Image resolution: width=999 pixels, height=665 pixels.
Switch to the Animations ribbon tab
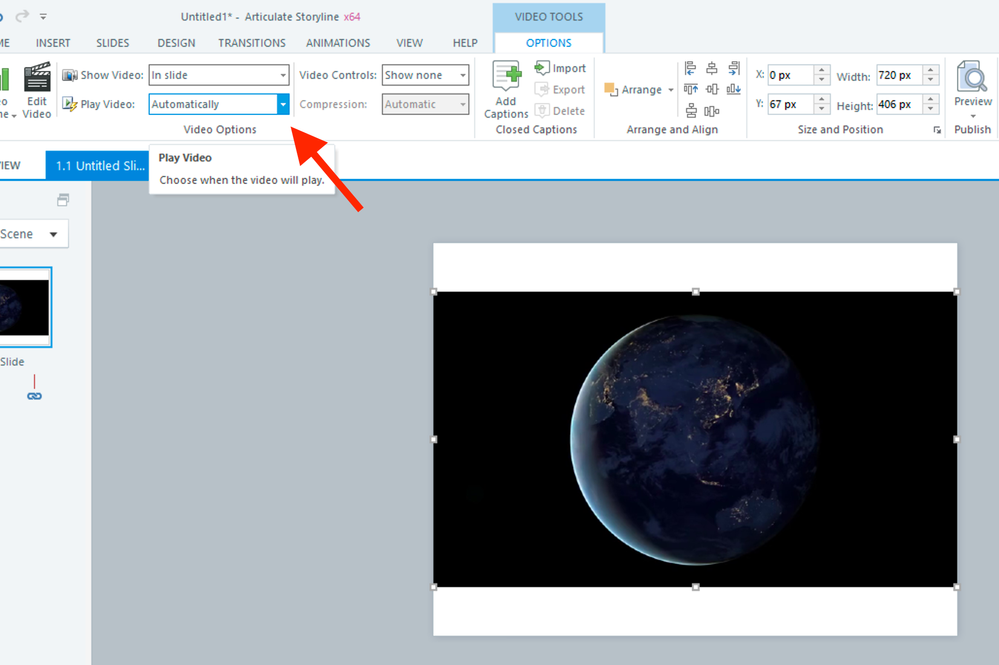point(338,43)
